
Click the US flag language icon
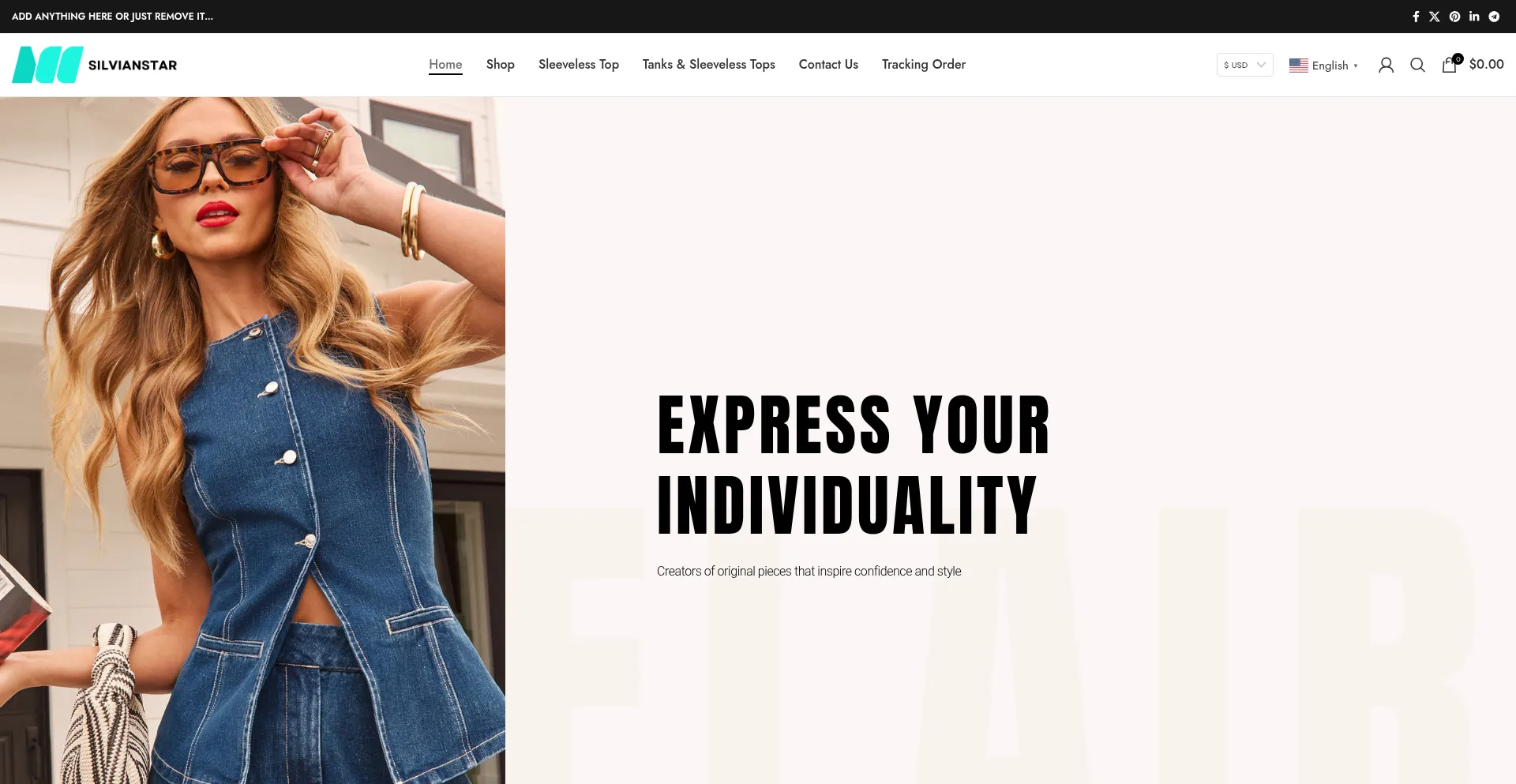[x=1298, y=66]
